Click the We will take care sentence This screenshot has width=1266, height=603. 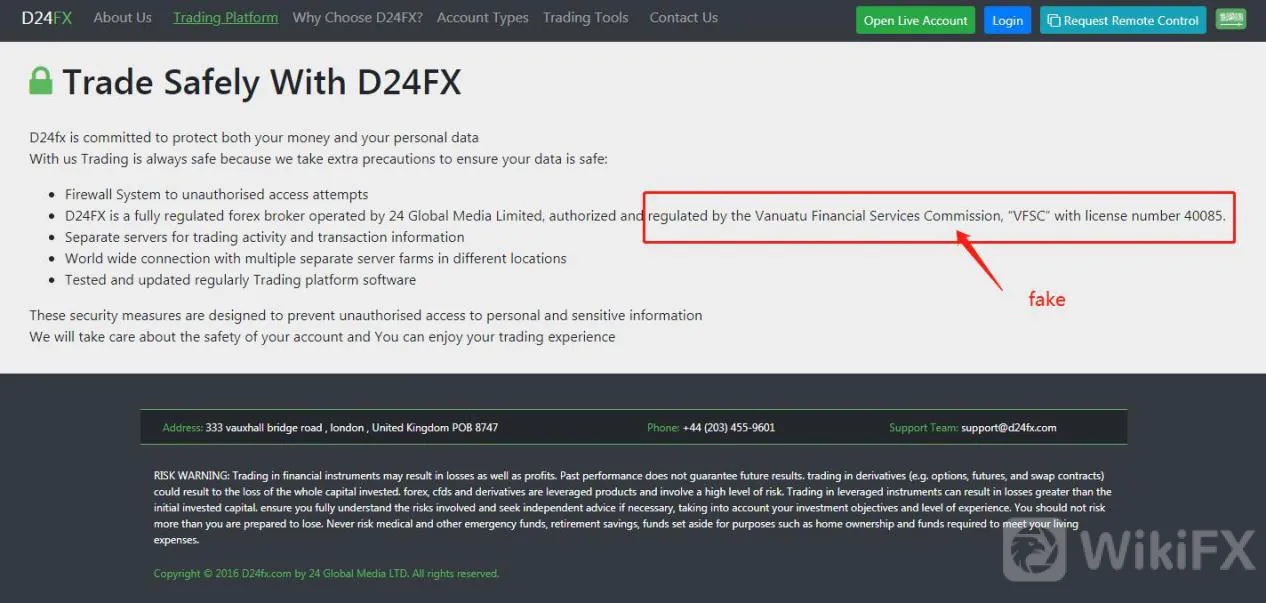322,337
